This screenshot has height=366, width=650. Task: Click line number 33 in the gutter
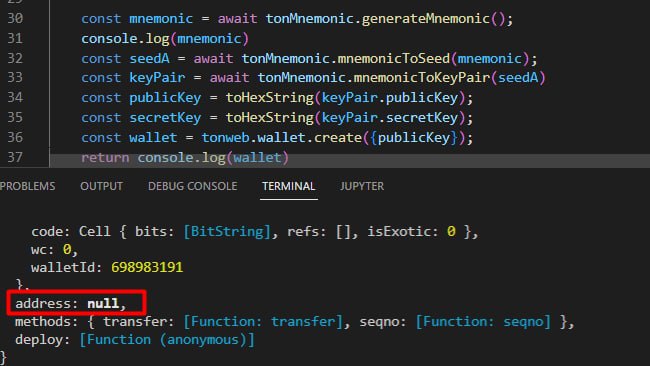pyautogui.click(x=15, y=78)
